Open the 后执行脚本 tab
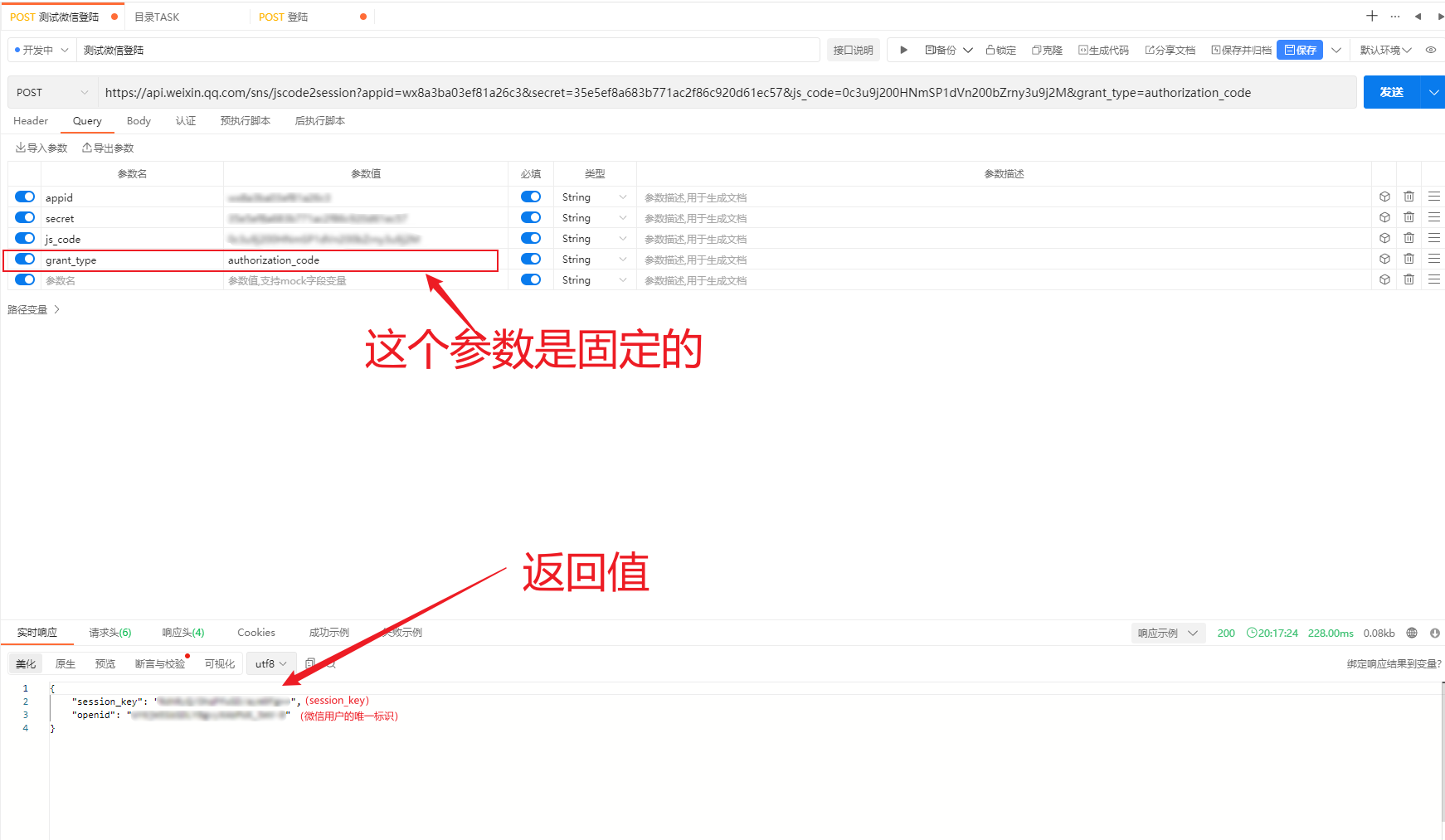Screen dimensions: 1445x840 coord(320,120)
